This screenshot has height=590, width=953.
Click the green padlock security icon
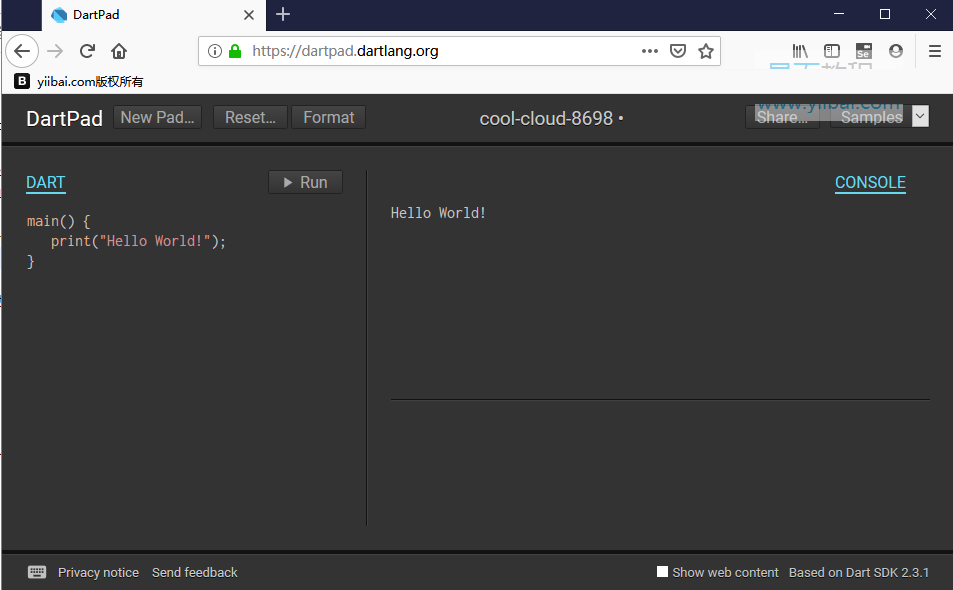tap(235, 51)
